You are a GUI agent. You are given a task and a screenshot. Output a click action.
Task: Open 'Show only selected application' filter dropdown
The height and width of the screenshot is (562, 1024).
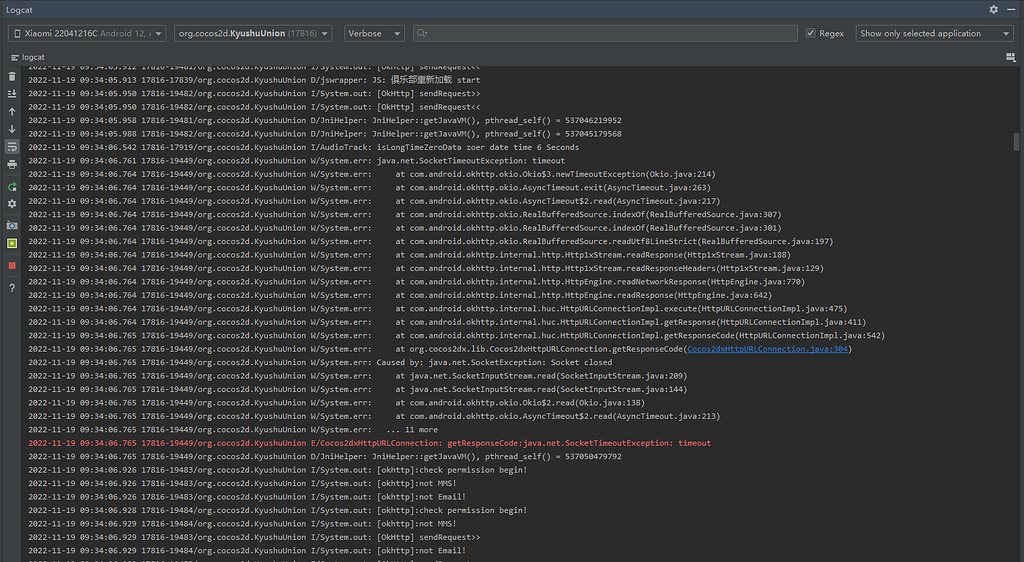pos(934,33)
